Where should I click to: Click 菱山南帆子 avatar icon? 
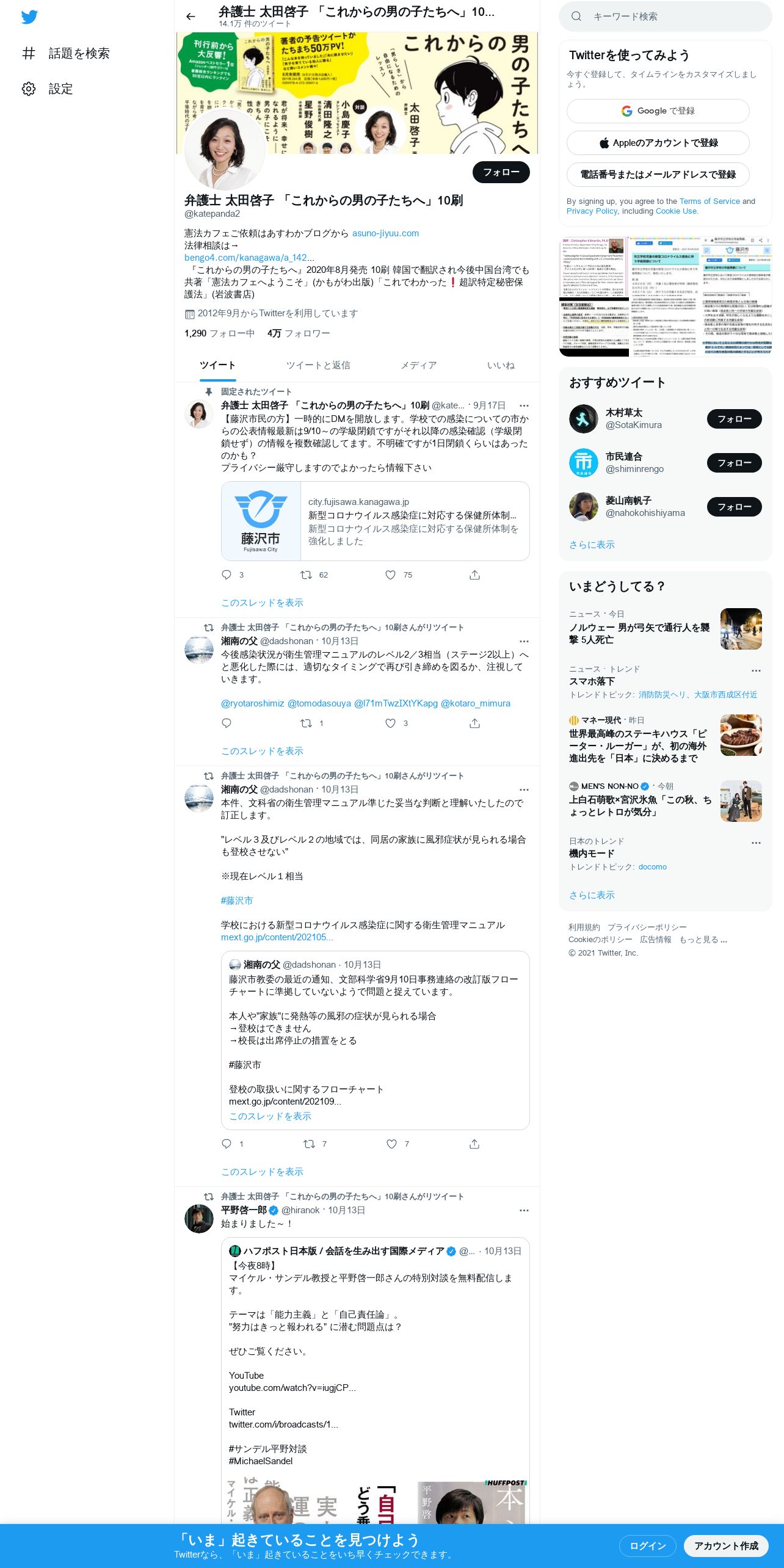pos(584,507)
